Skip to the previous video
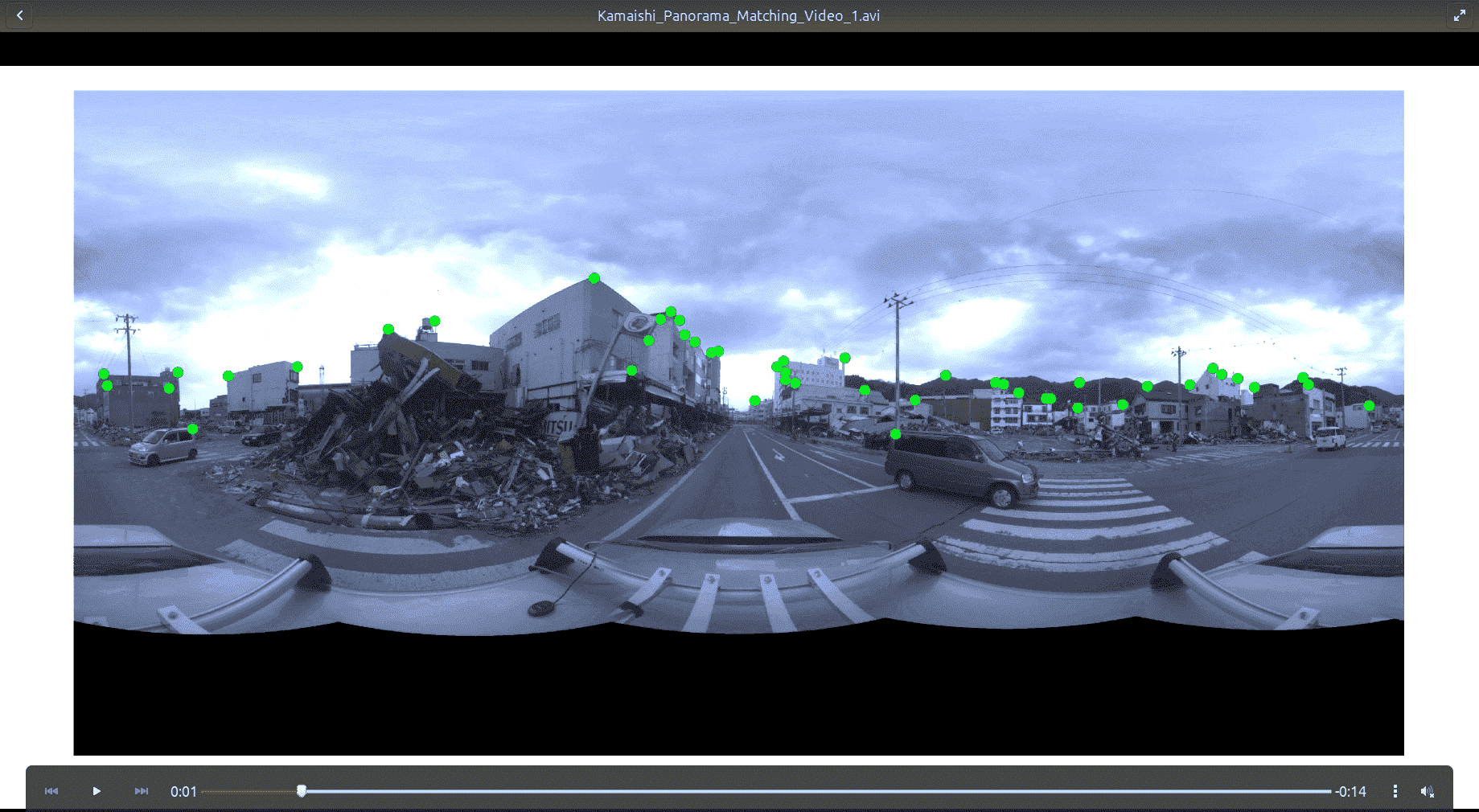The height and width of the screenshot is (812, 1479). pos(51,791)
